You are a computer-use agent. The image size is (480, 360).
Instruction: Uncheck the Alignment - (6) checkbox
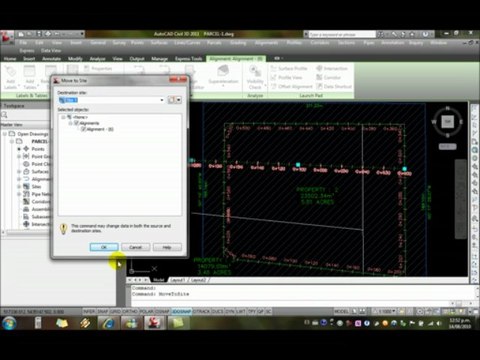(83, 129)
